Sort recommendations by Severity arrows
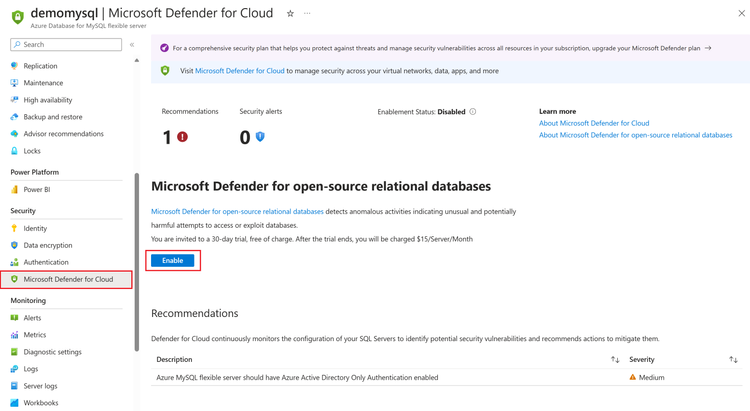The height and width of the screenshot is (411, 750). pyautogui.click(x=733, y=359)
